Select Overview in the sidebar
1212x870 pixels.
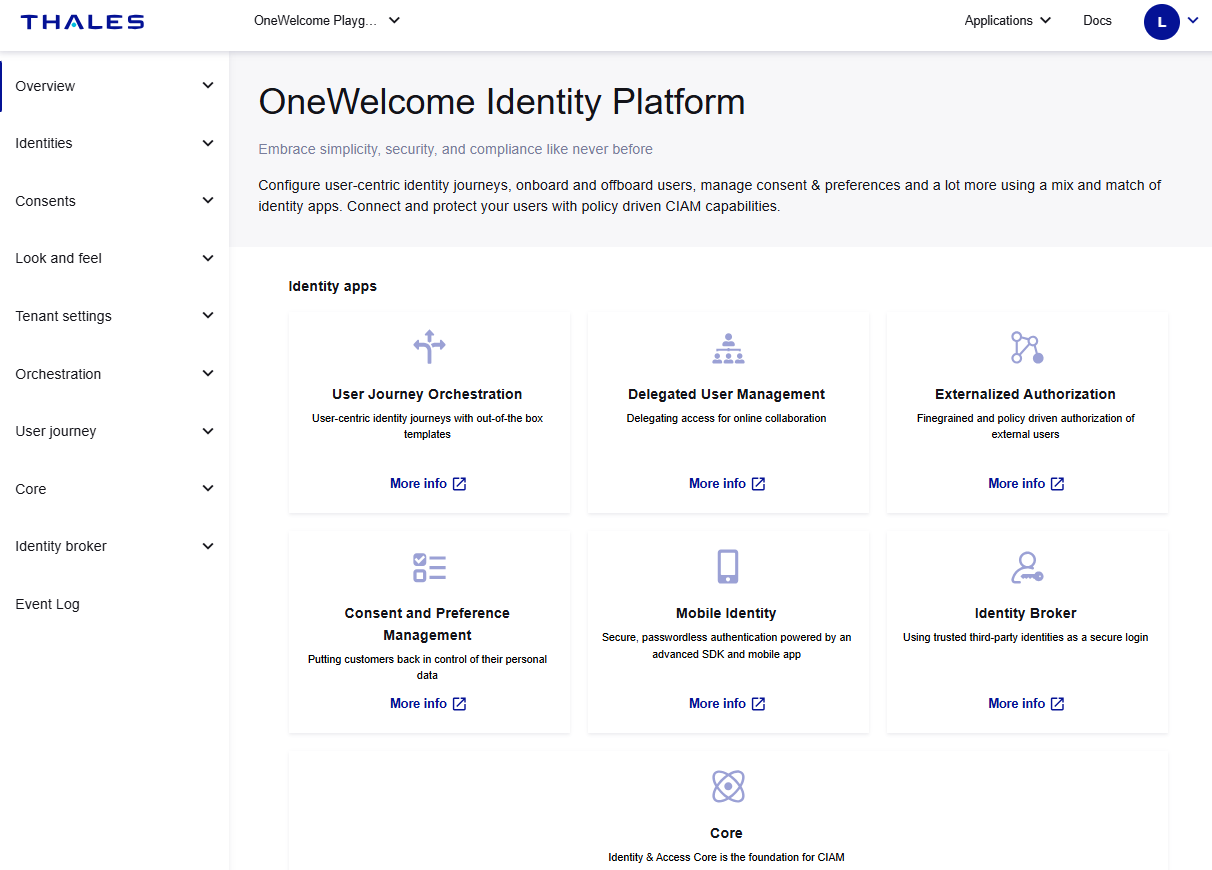coord(45,86)
